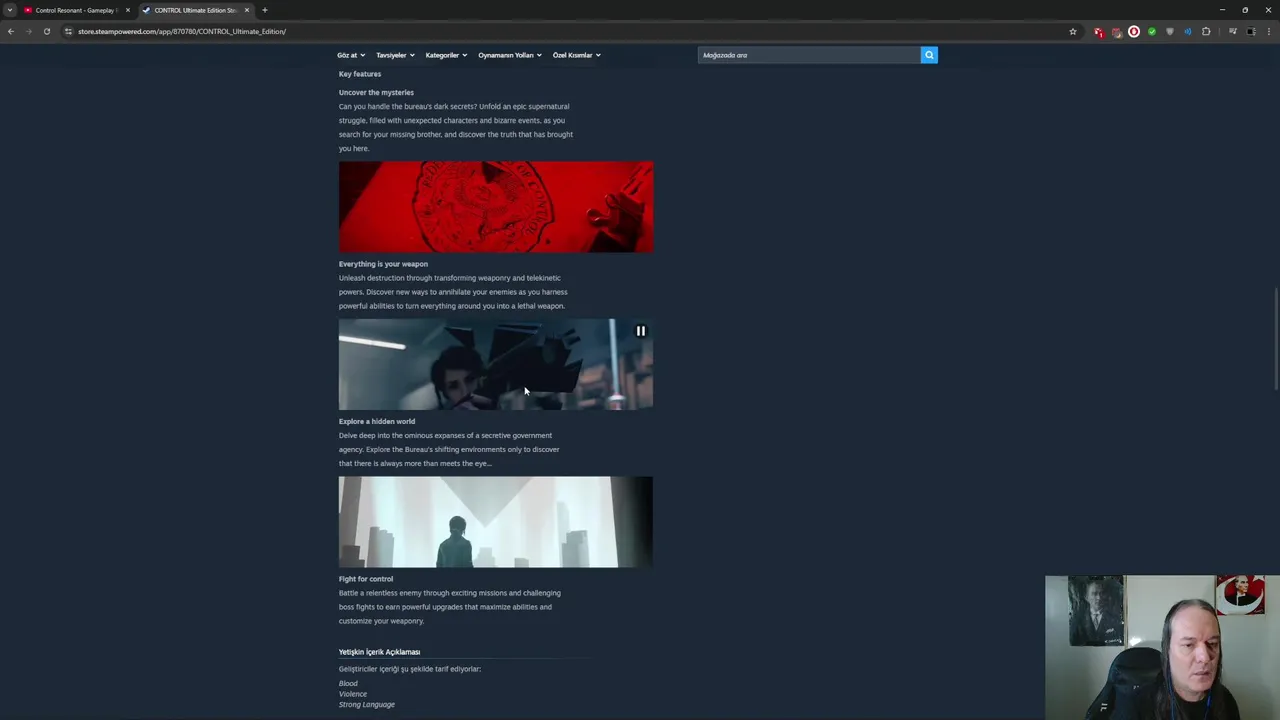Open the 'Kategoriler' dropdown
Screen dimensions: 1280x720
[x=446, y=55]
